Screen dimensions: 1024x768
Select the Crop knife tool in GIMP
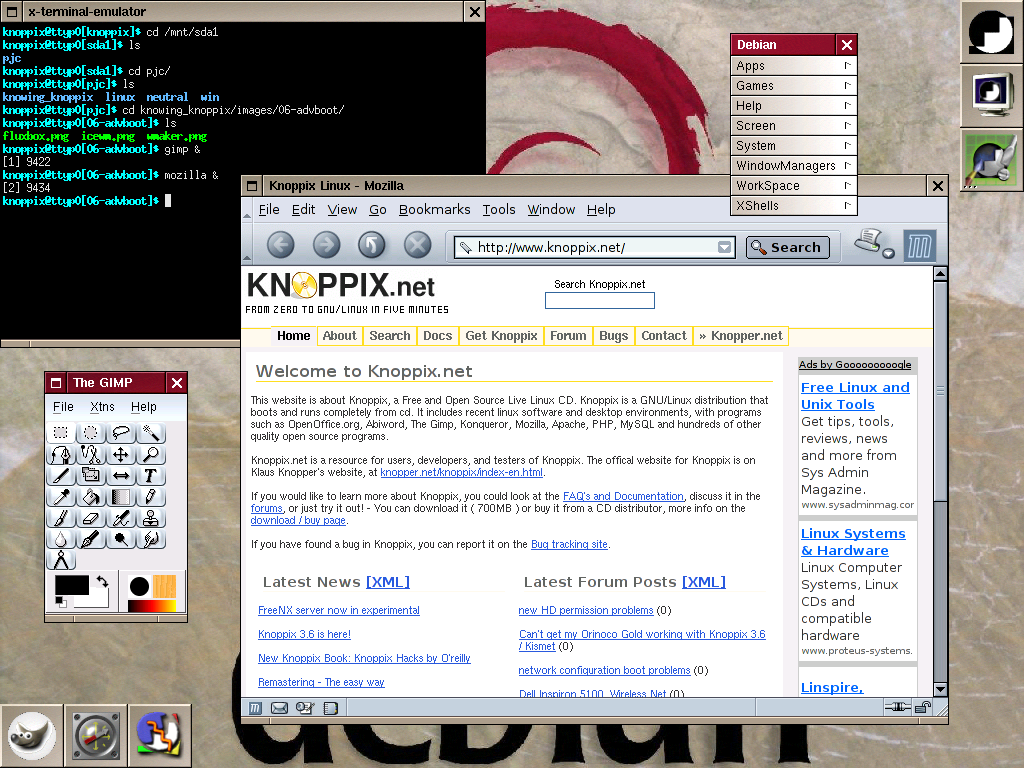tap(61, 475)
